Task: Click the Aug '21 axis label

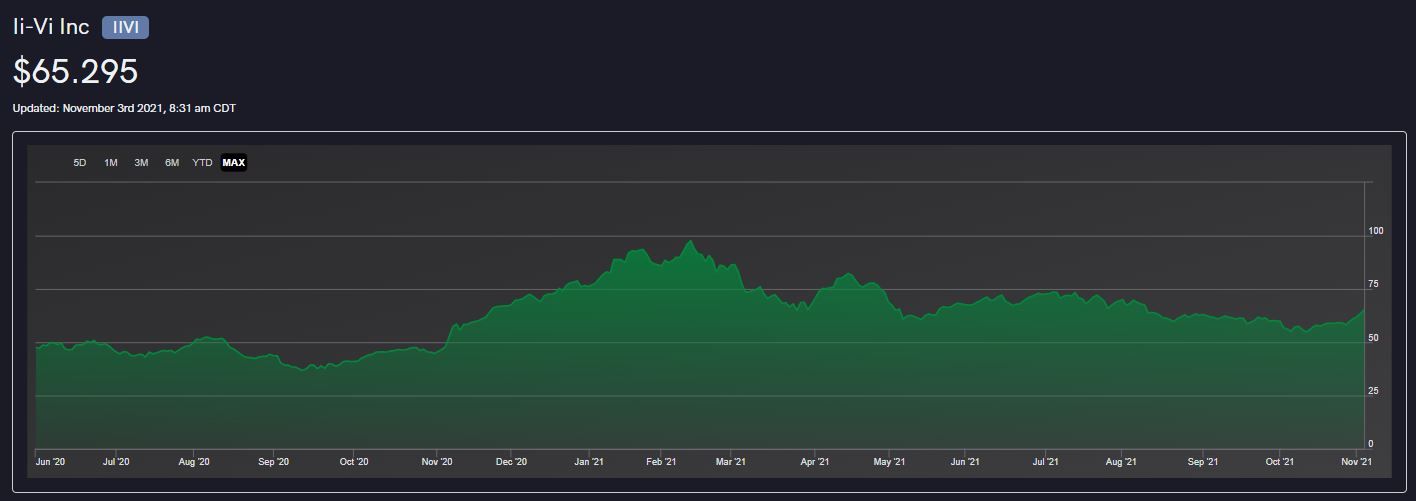Action: [1121, 462]
